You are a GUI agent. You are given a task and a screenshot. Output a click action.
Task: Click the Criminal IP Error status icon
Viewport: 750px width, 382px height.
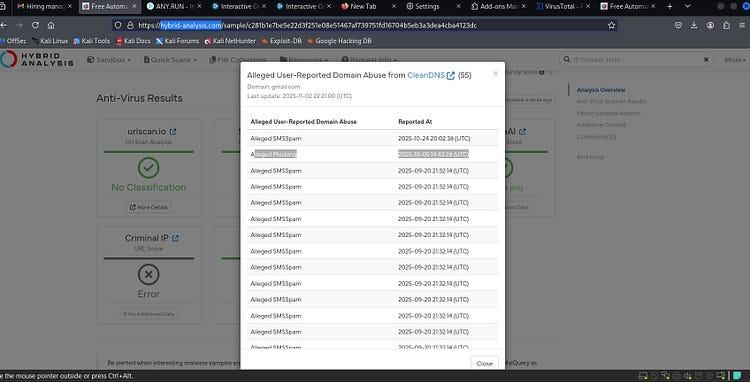[x=148, y=275]
